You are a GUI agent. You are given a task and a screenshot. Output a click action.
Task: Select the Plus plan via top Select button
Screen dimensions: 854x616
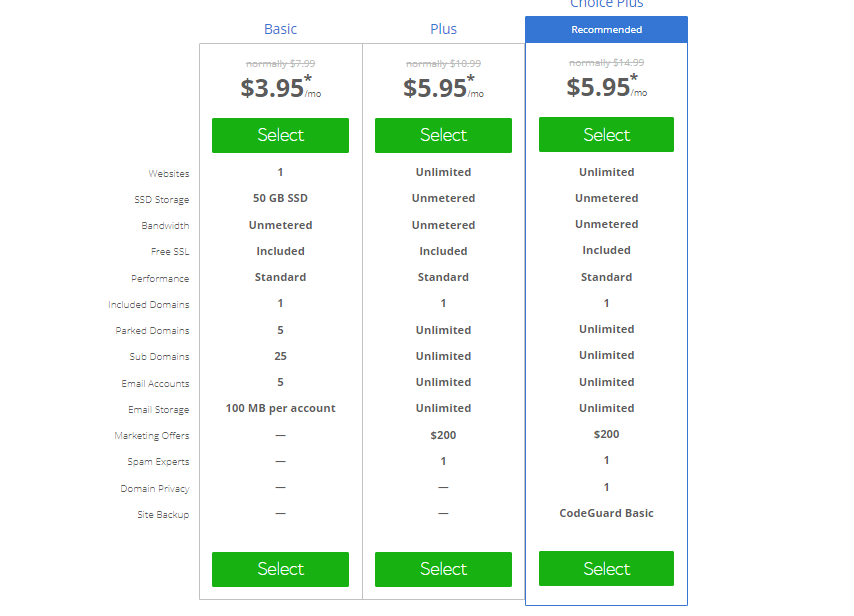[443, 135]
